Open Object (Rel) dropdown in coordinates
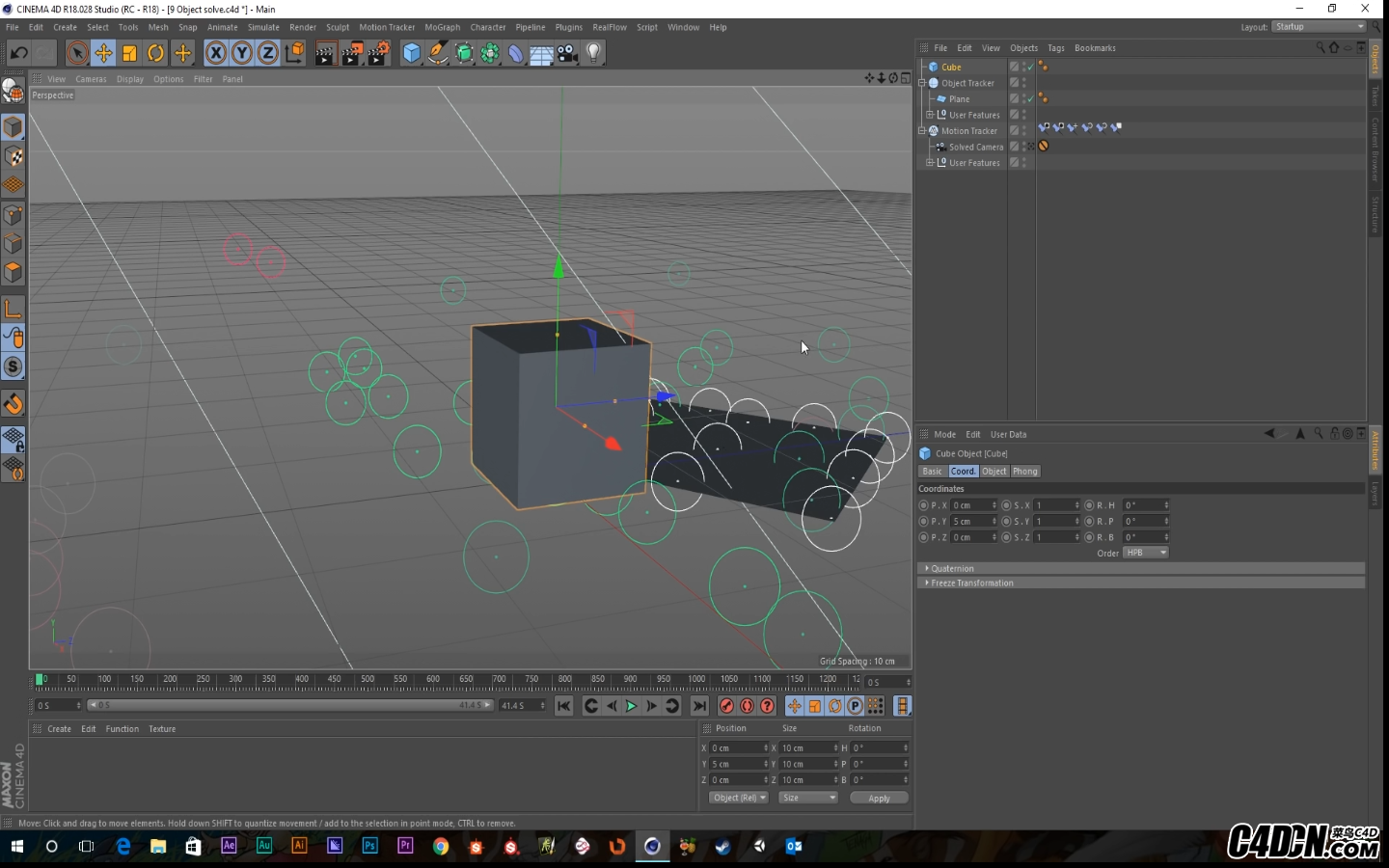Screen dimensions: 1389x868 [x=739, y=798]
